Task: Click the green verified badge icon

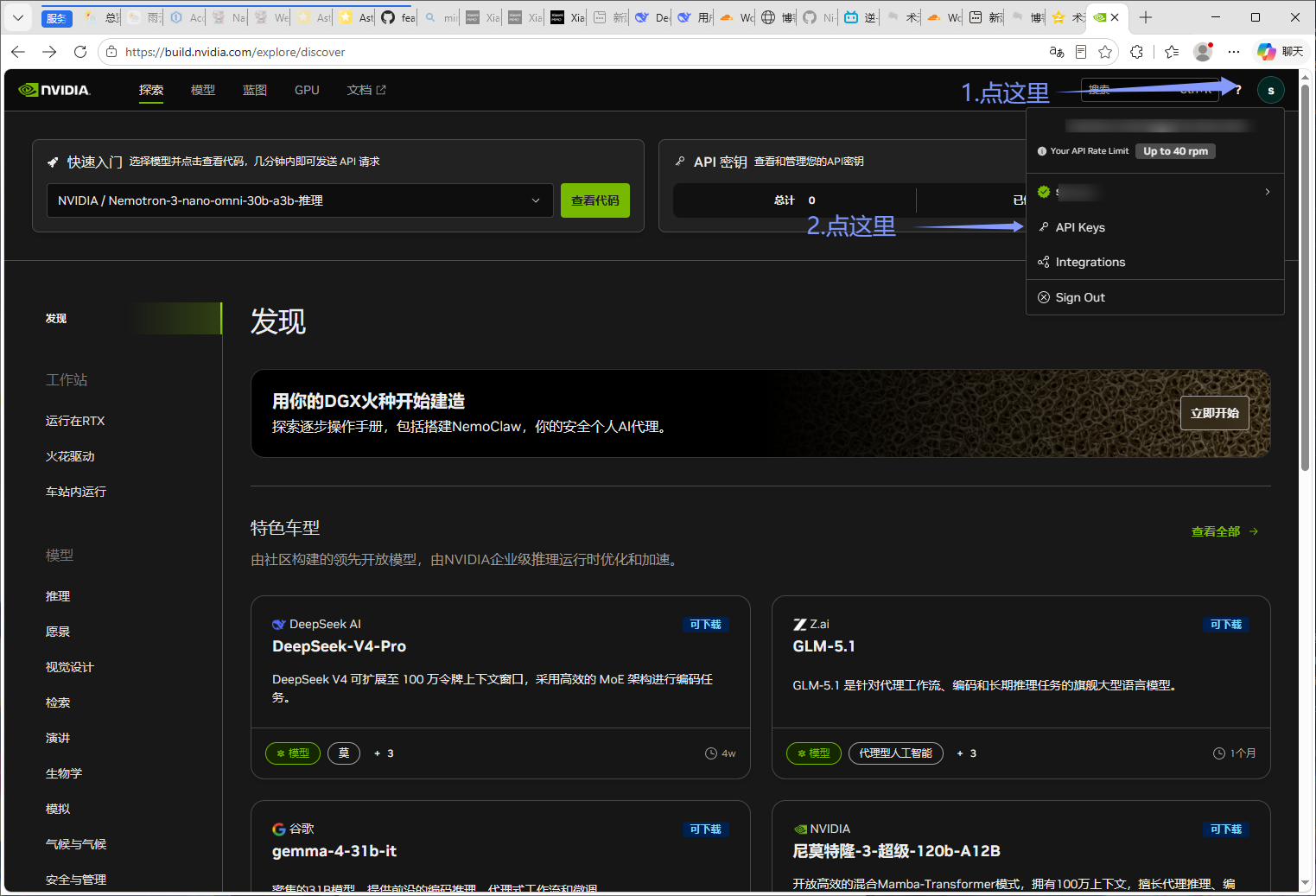Action: [x=1044, y=192]
